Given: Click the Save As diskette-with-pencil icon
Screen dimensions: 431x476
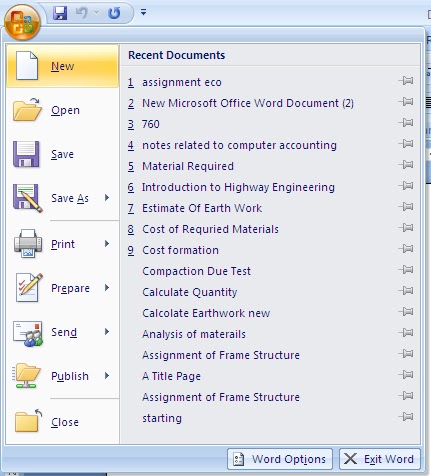Looking at the screenshot, I should 28,198.
